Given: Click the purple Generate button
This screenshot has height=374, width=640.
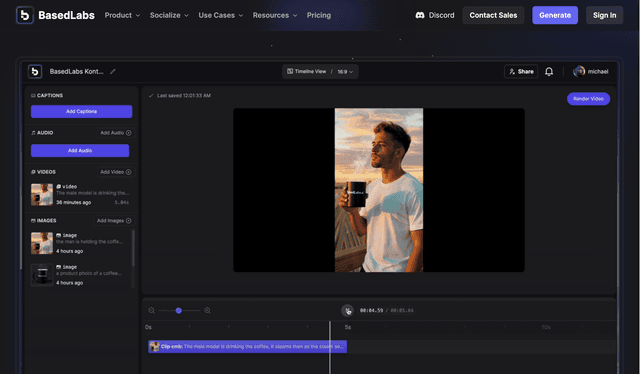Looking at the screenshot, I should tap(555, 15).
